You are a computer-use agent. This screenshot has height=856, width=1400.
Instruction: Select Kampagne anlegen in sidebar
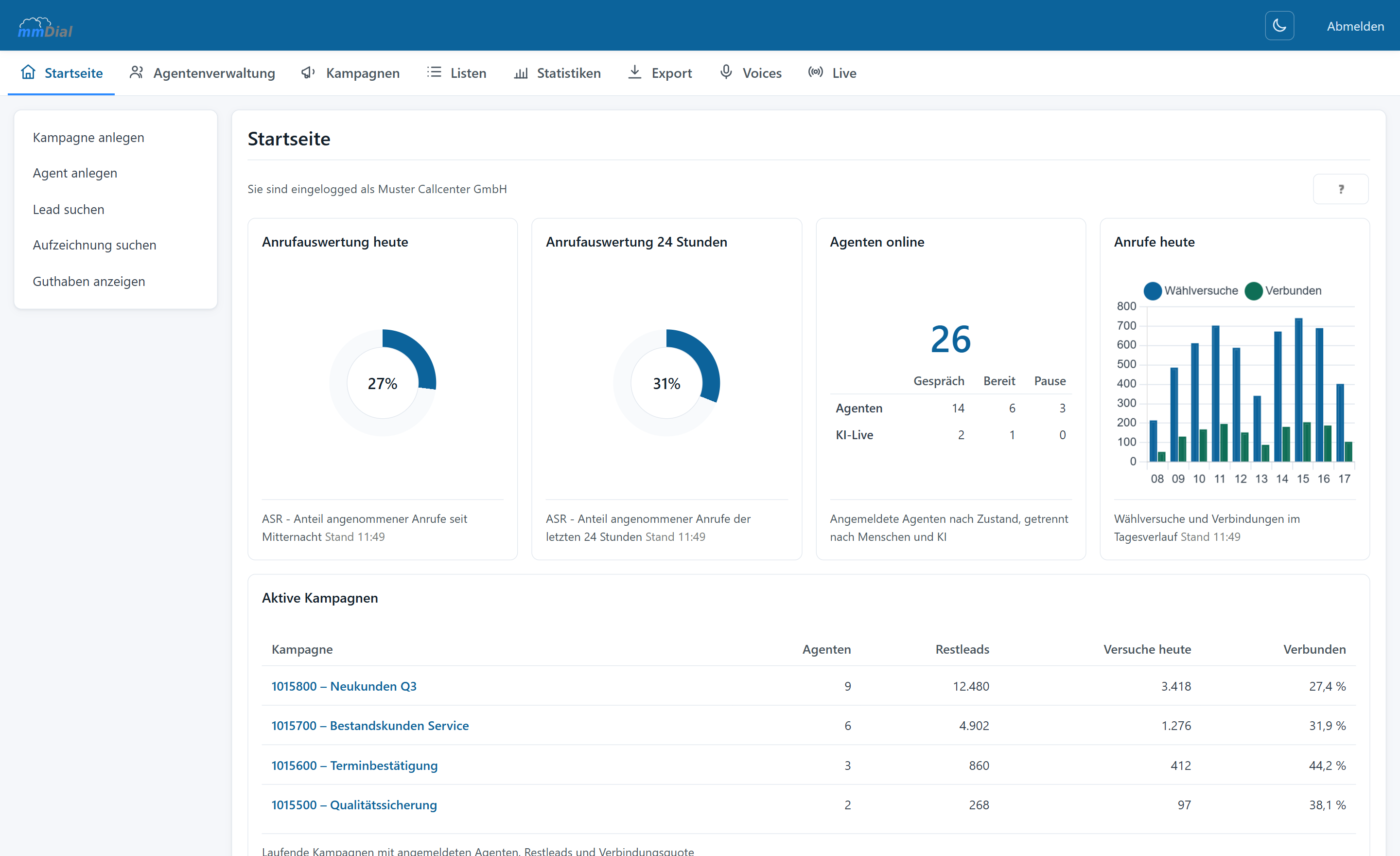point(88,138)
